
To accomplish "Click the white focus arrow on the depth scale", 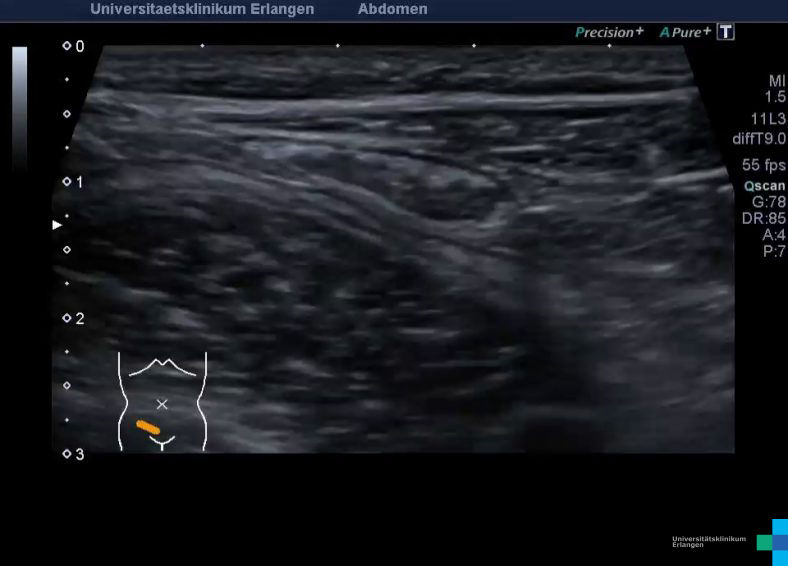I will (57, 225).
